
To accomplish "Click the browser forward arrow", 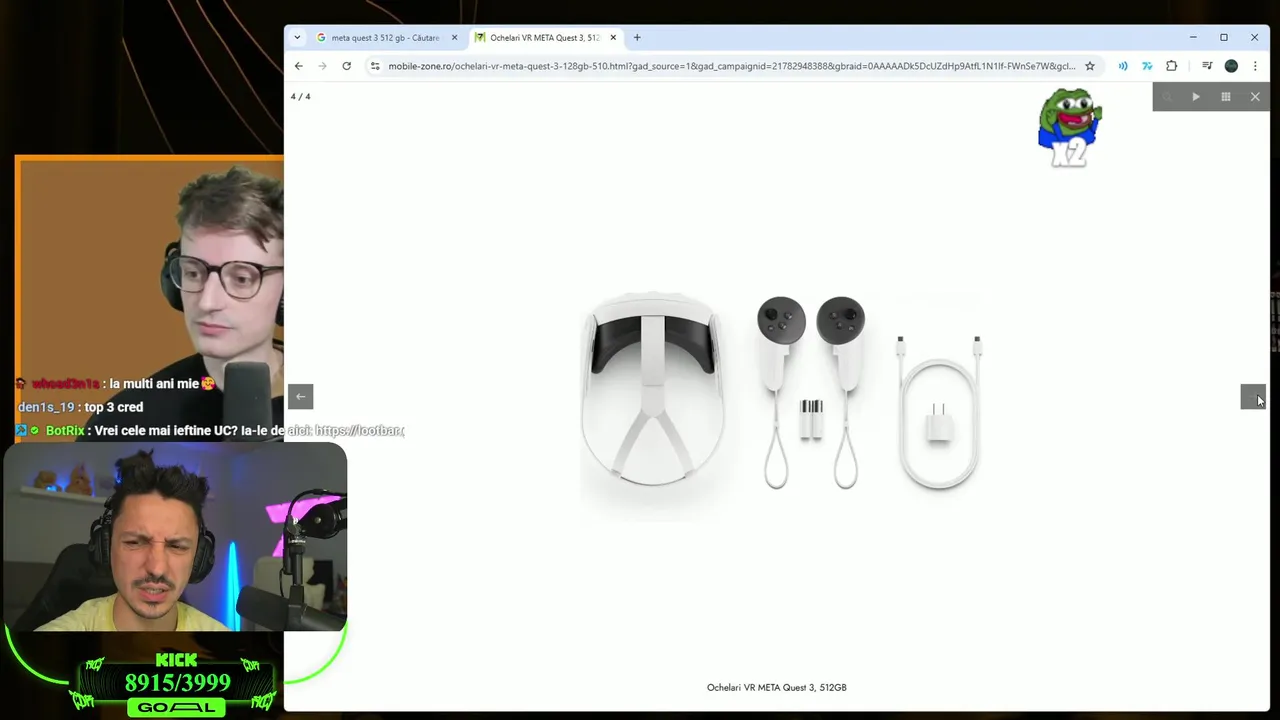I will (322, 66).
